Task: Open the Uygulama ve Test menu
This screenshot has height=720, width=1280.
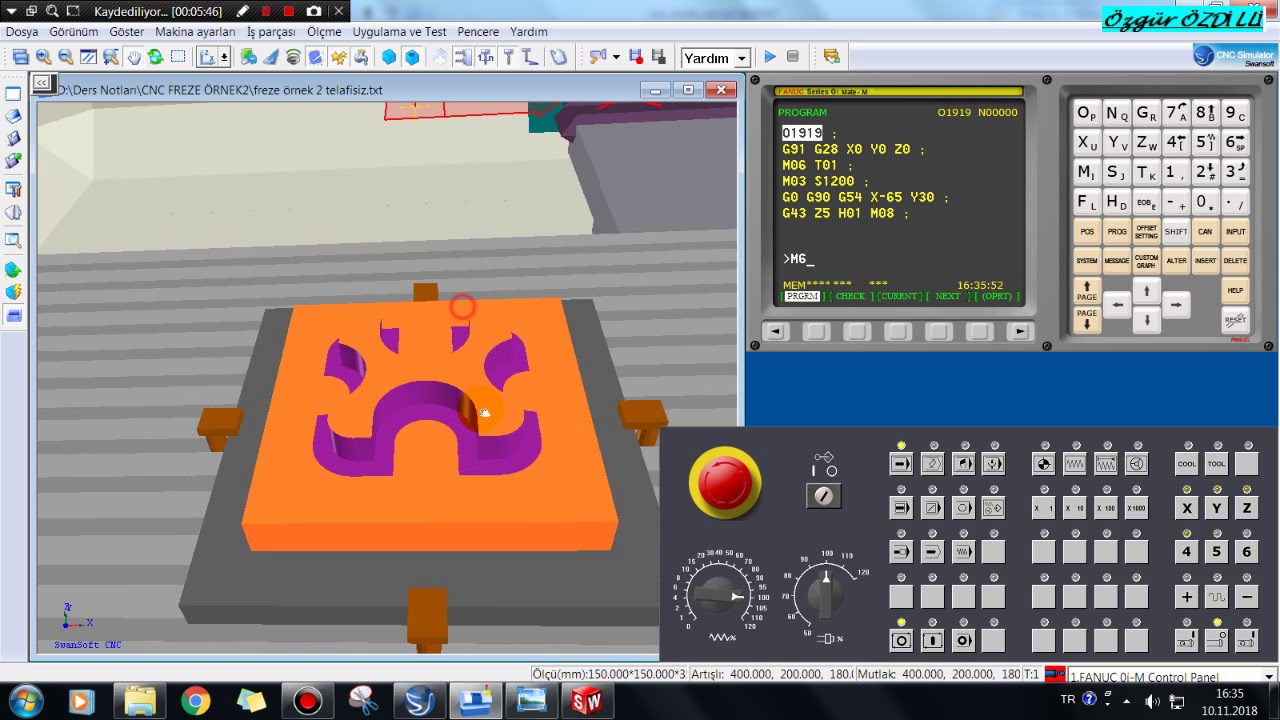Action: tap(399, 32)
